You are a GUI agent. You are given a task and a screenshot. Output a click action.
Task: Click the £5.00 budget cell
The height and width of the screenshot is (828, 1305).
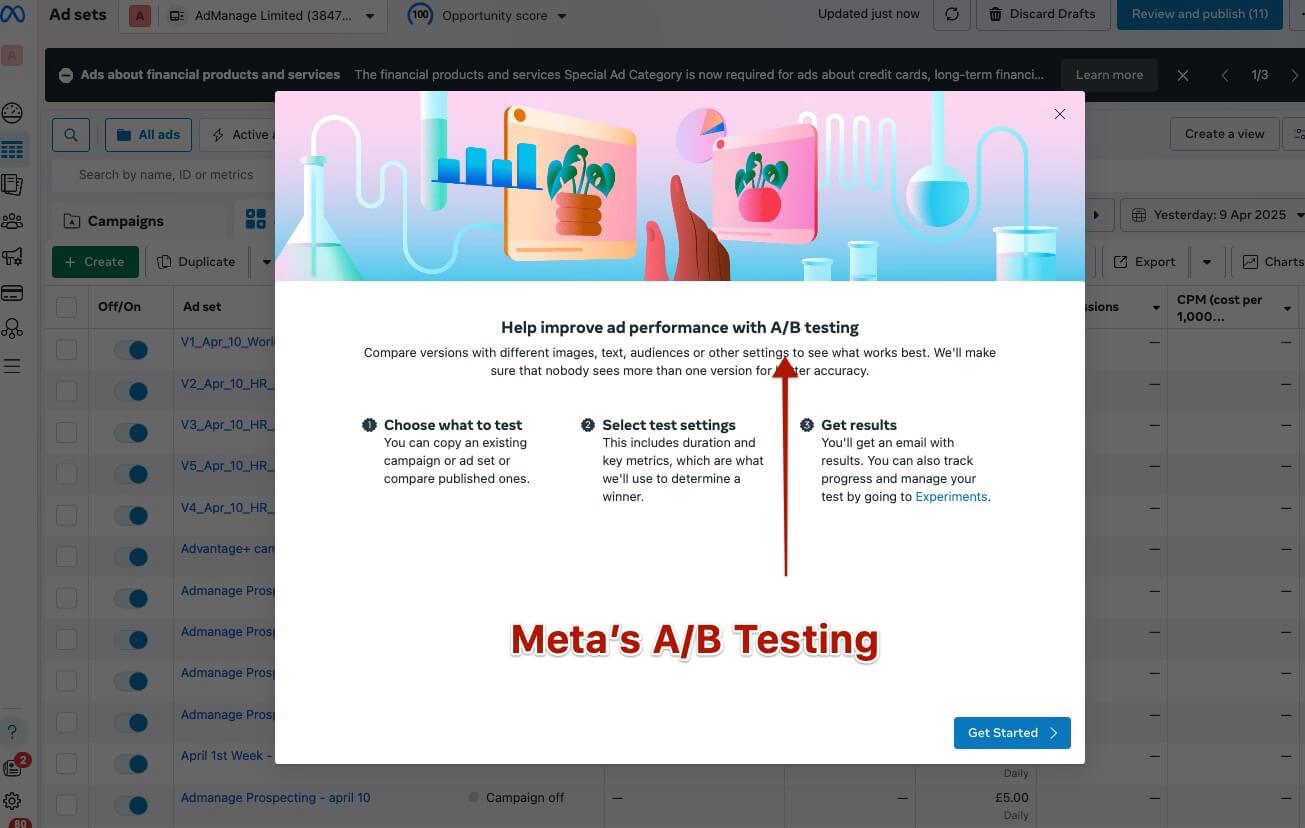point(1012,798)
